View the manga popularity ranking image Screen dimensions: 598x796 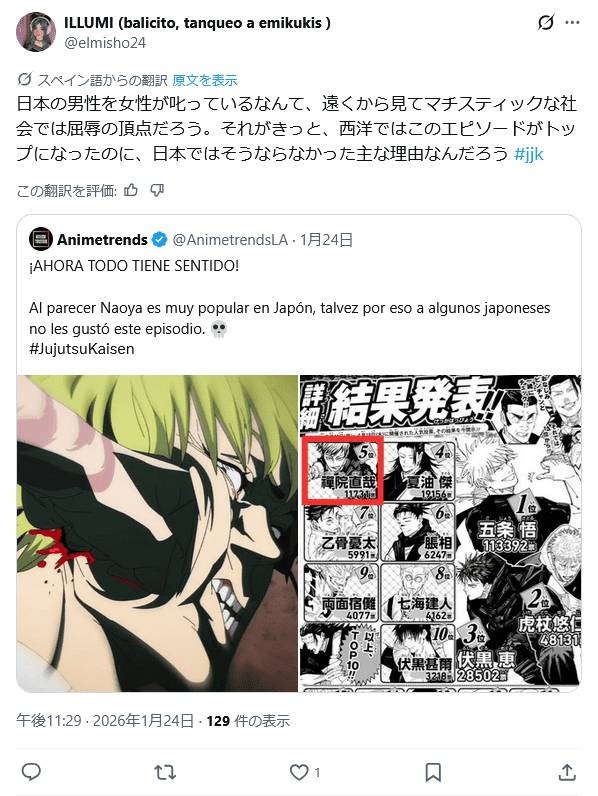(x=441, y=533)
